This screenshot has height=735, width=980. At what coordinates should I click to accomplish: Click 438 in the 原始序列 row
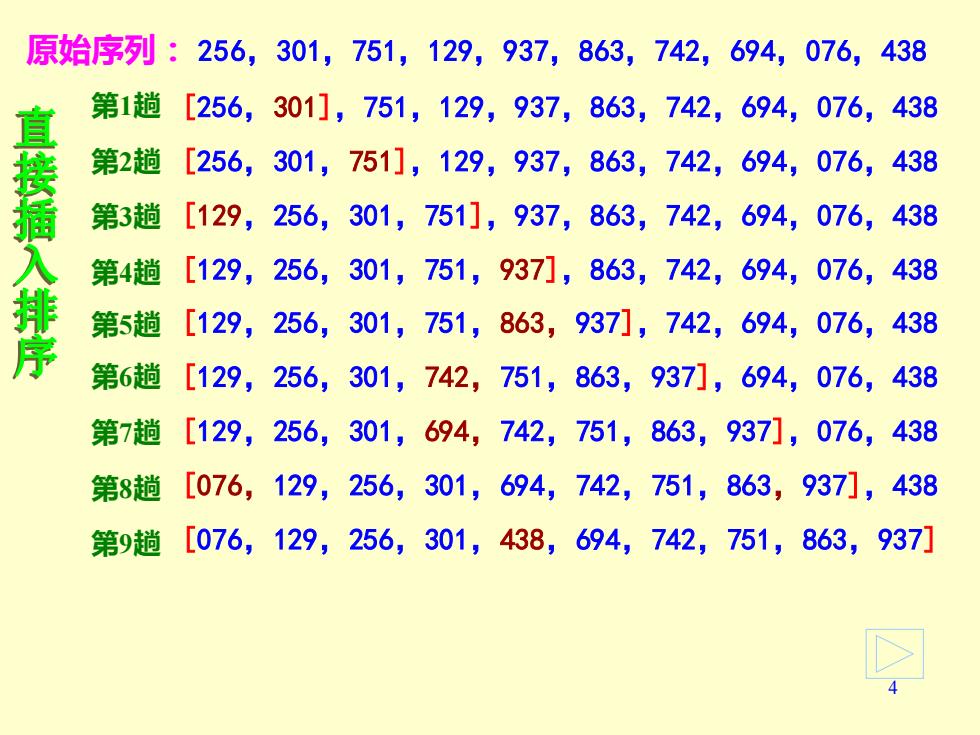tap(904, 51)
